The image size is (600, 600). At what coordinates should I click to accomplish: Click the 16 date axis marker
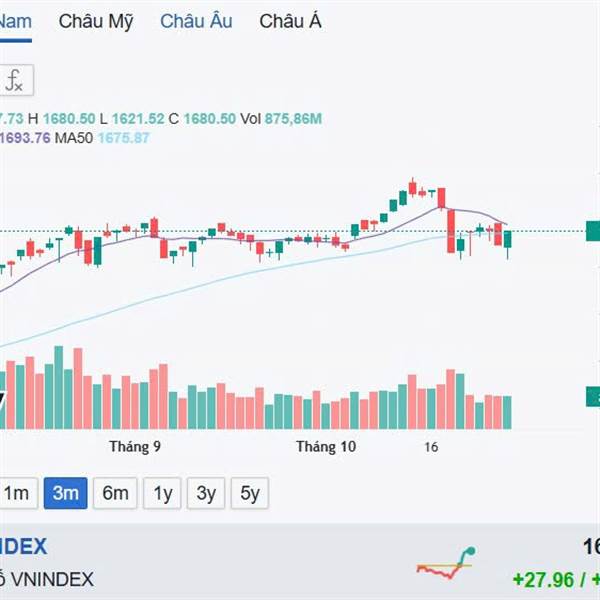point(431,447)
